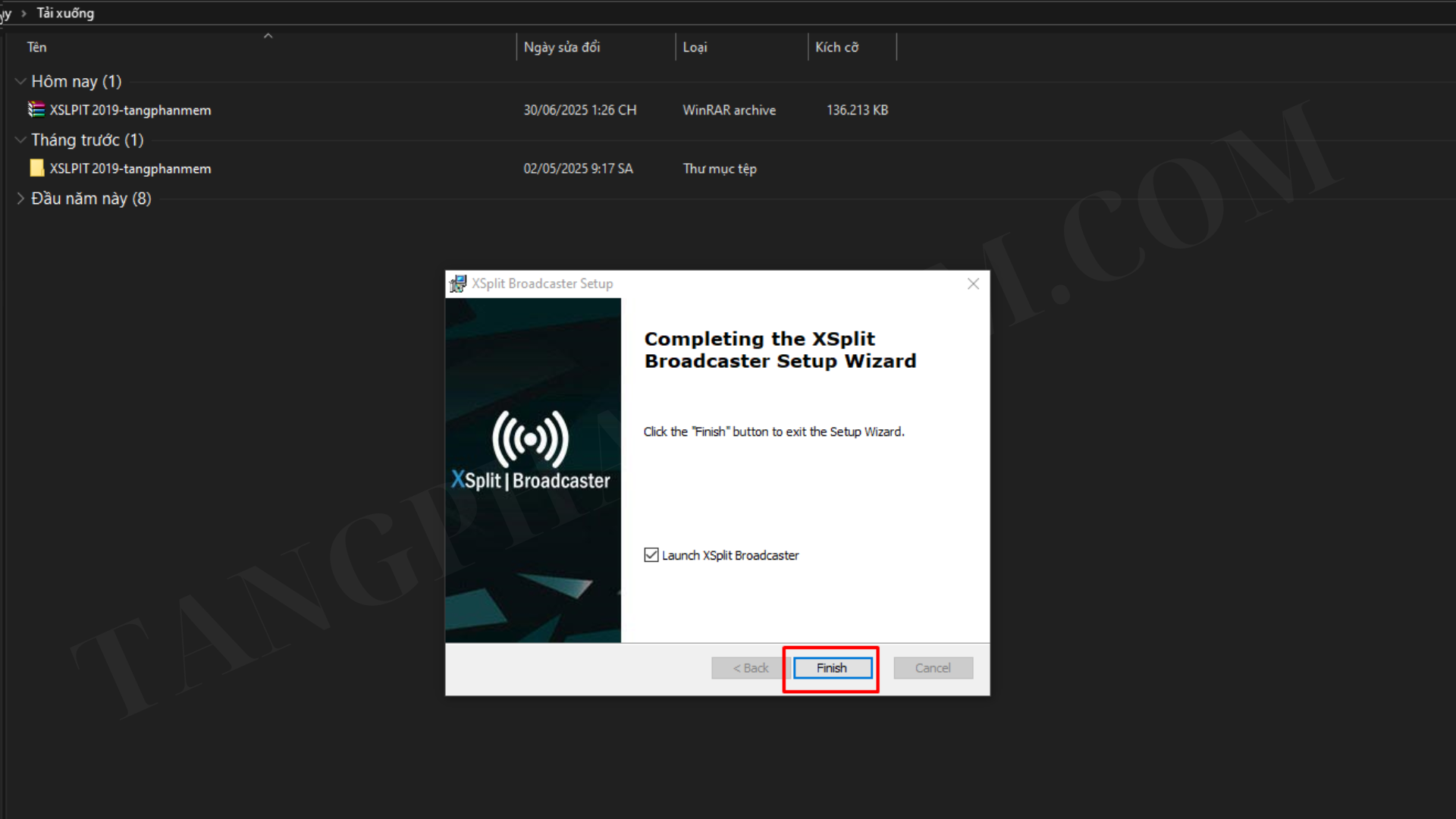The image size is (1456, 819).
Task: Sort by the Tên column header
Action: pos(37,47)
